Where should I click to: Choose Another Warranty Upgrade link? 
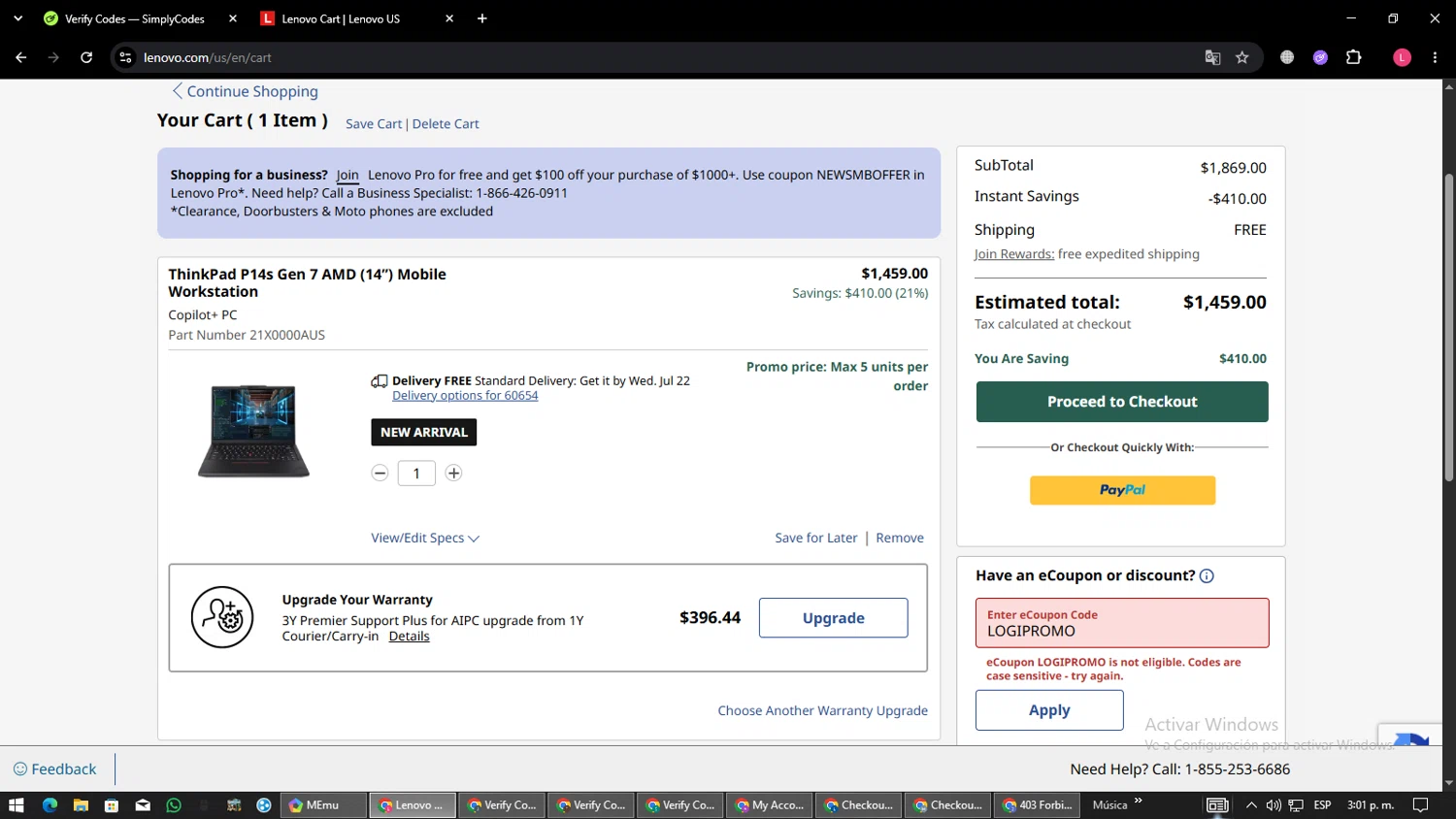point(822,710)
